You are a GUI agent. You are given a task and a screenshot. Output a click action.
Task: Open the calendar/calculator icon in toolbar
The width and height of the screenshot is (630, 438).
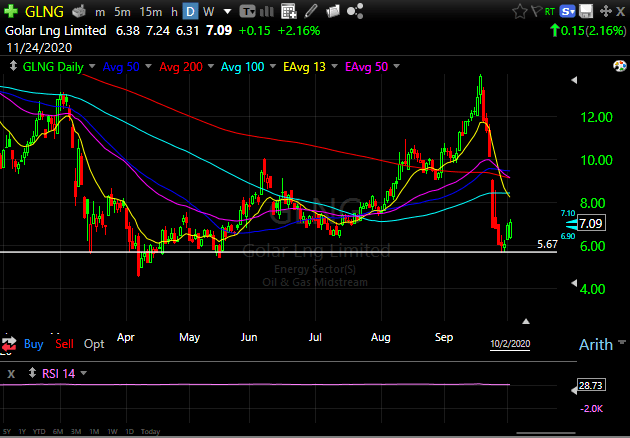(x=289, y=12)
